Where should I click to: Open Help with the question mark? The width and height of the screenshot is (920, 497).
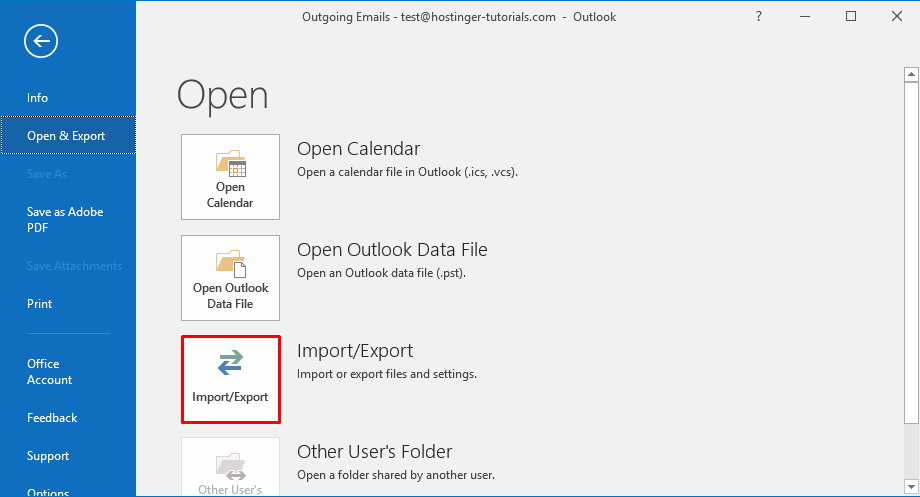[x=759, y=16]
